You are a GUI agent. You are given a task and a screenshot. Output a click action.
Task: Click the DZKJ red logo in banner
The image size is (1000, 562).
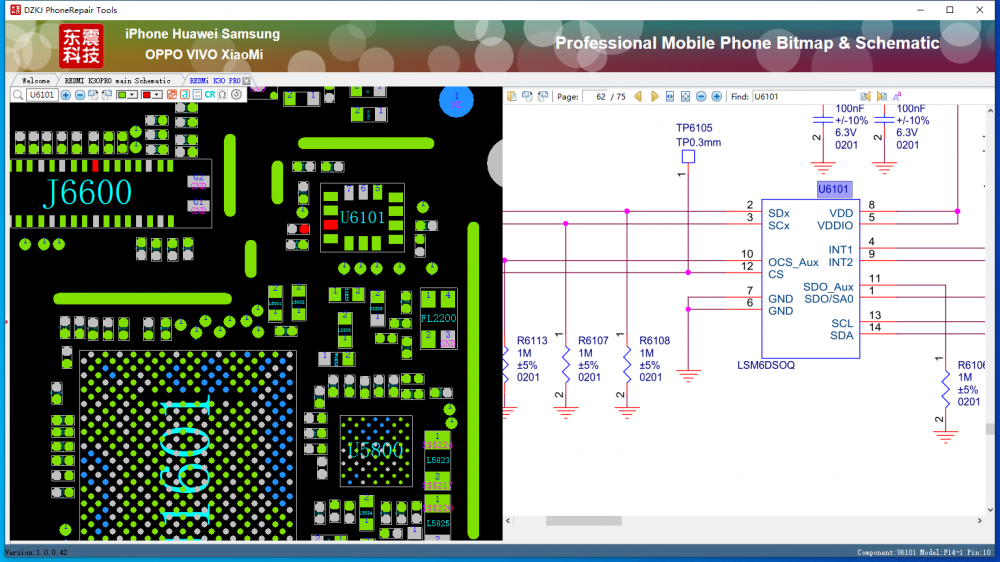coord(81,46)
